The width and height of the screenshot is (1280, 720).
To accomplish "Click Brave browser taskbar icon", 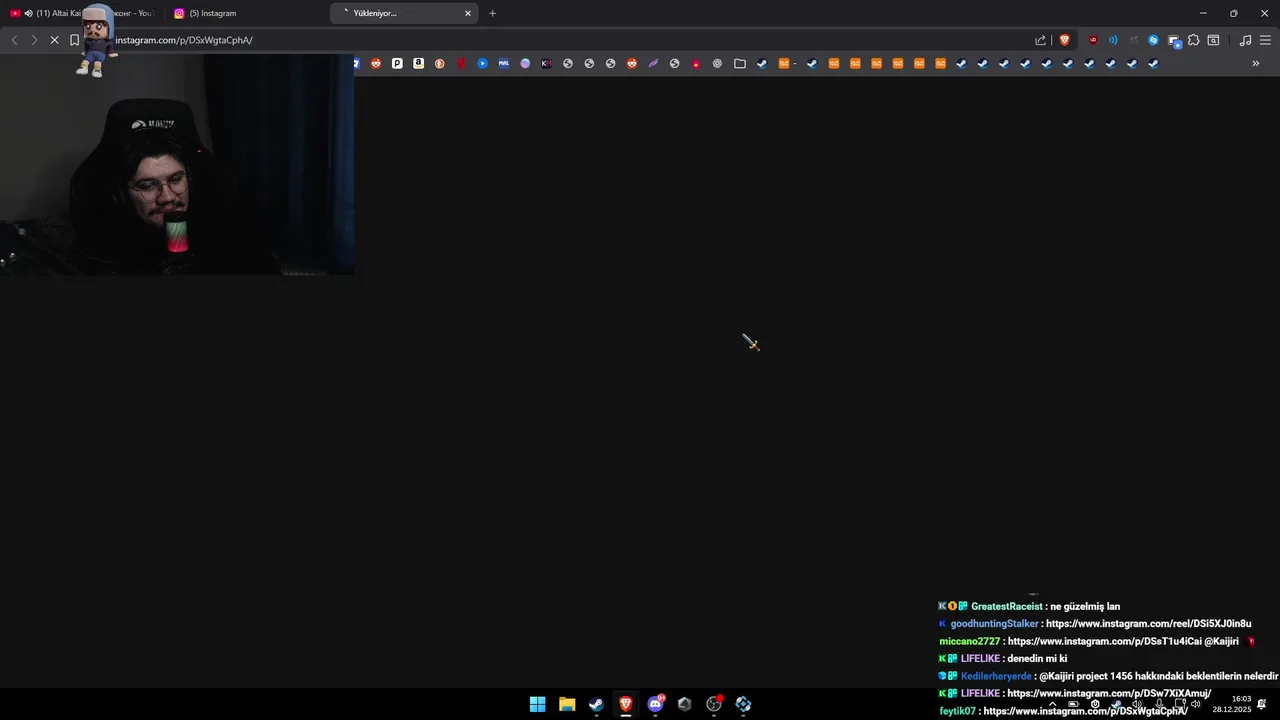I will pos(626,704).
